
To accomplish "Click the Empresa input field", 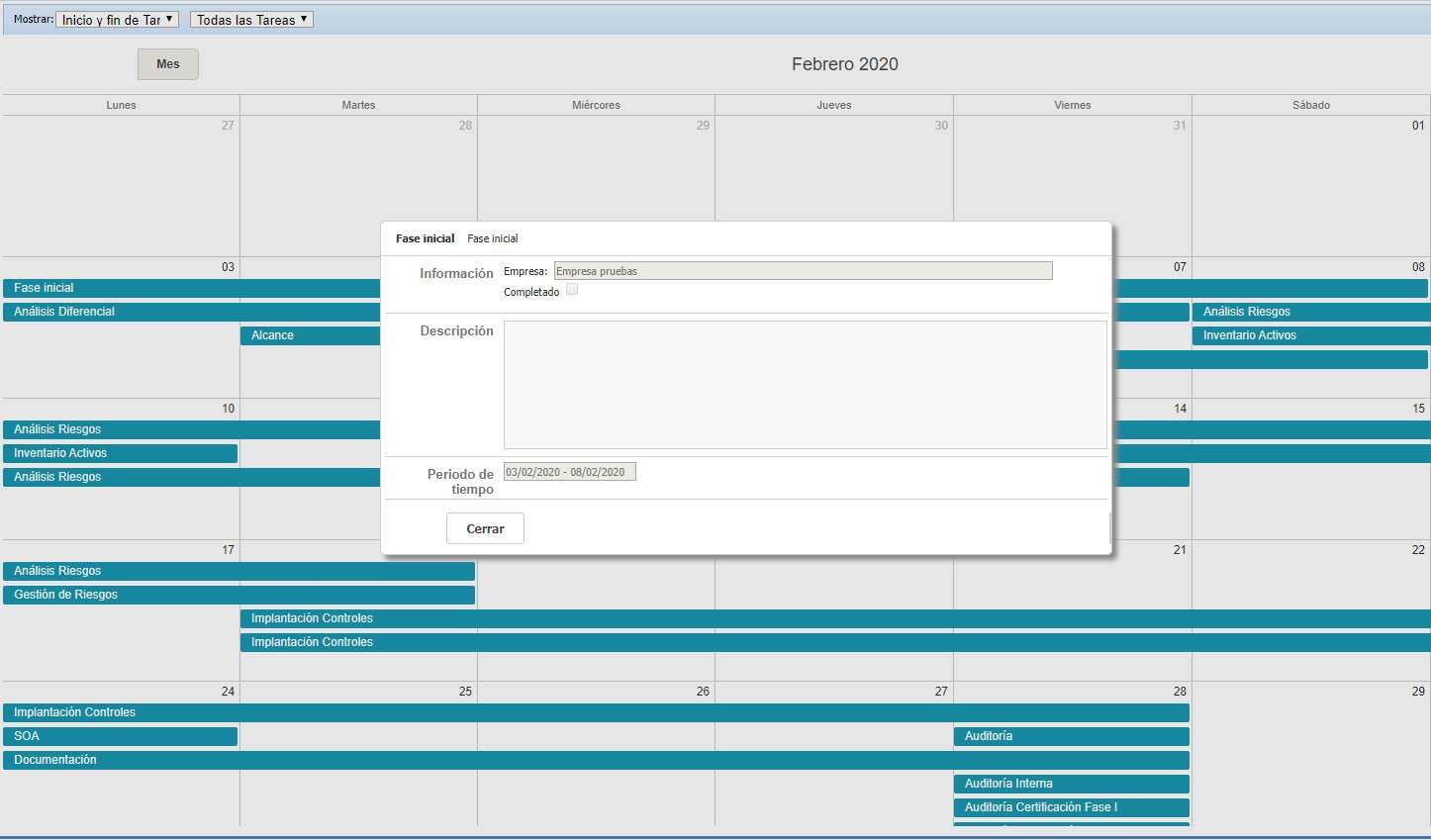I will (803, 271).
